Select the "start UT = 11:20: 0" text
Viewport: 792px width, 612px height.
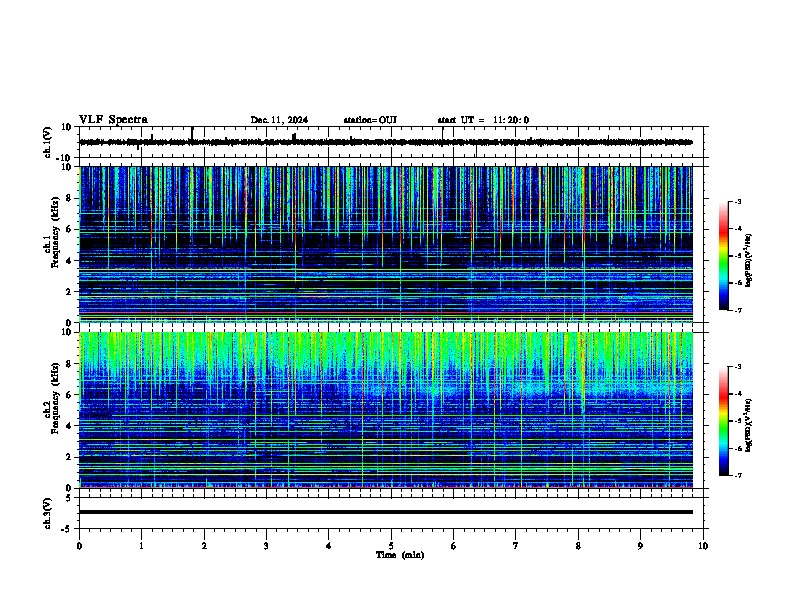(483, 120)
